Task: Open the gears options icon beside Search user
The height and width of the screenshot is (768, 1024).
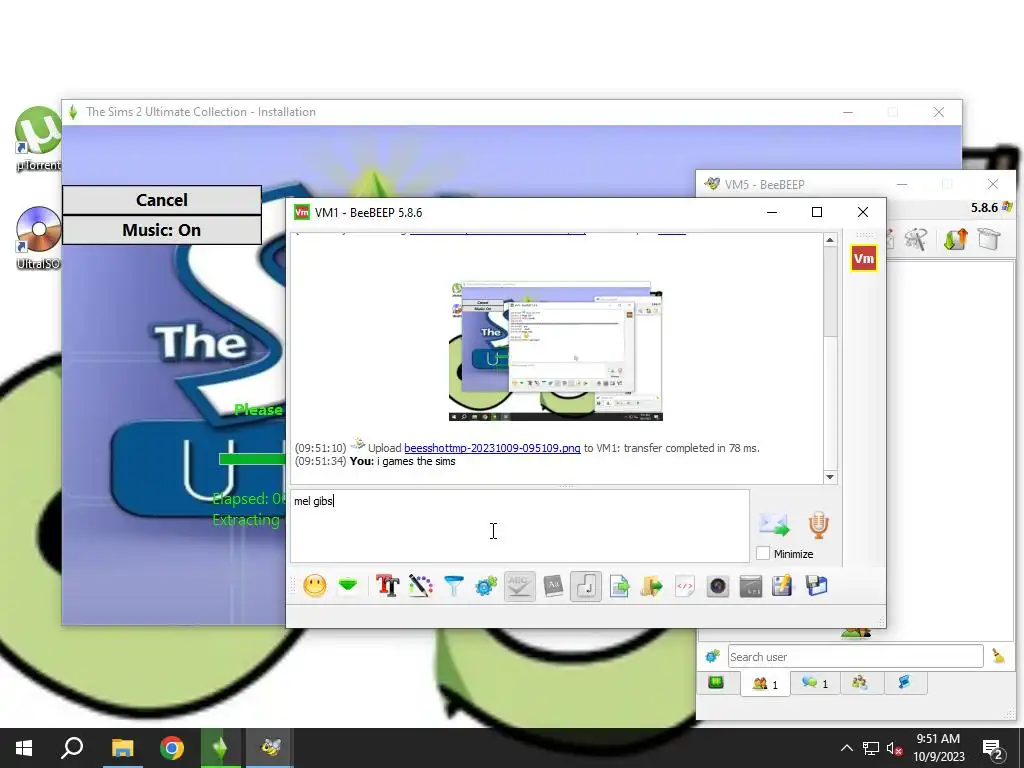Action: pos(712,656)
